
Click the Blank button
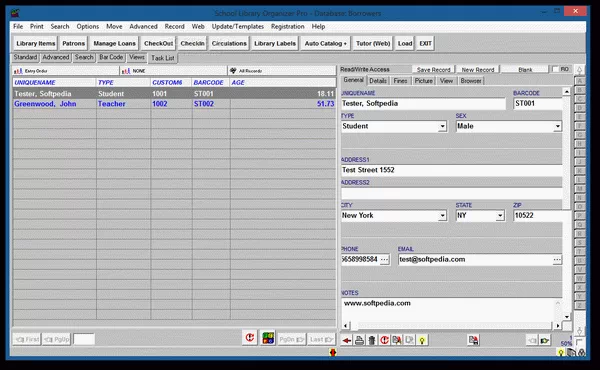pos(525,70)
